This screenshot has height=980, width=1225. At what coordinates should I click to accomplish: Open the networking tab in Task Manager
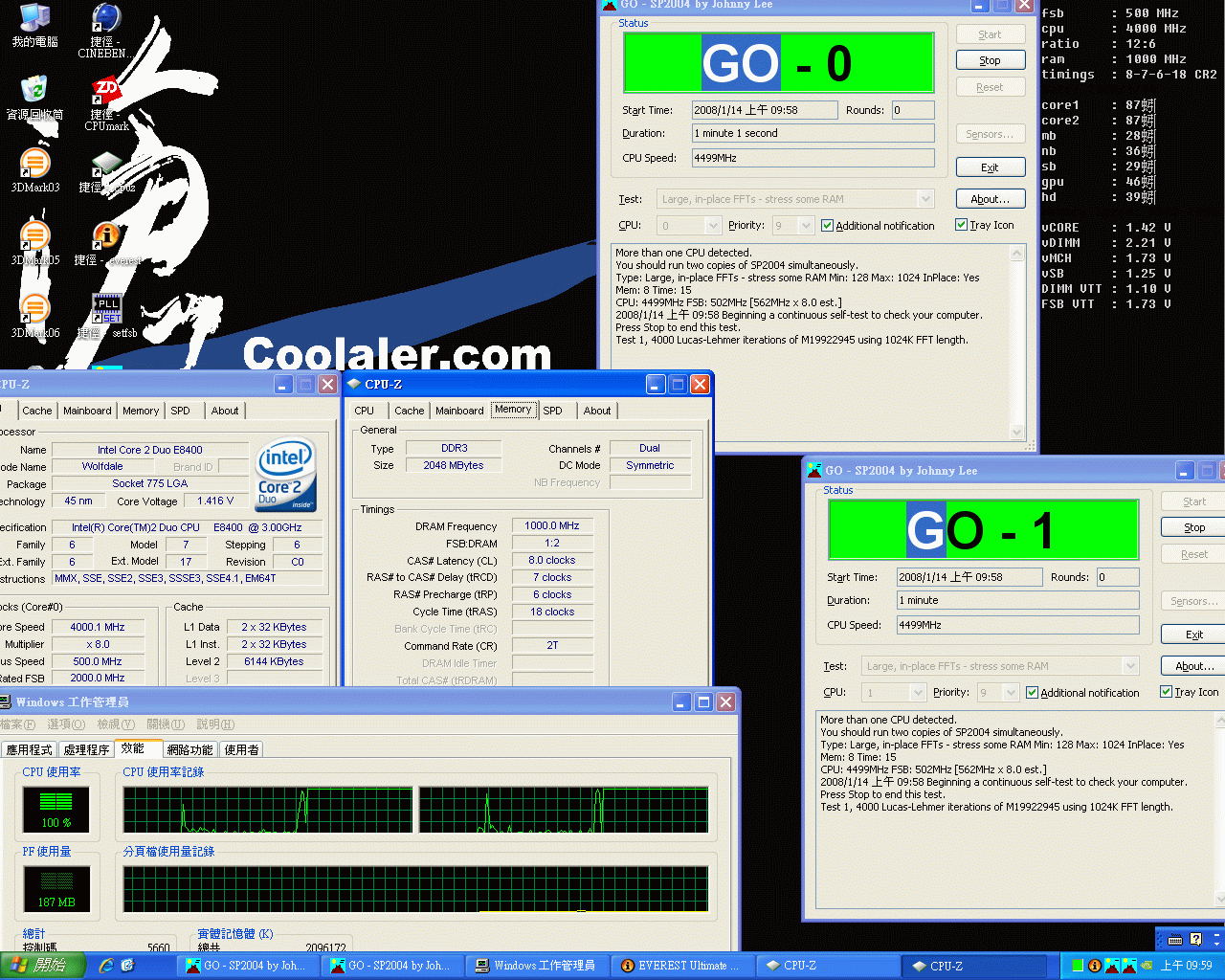click(x=189, y=749)
